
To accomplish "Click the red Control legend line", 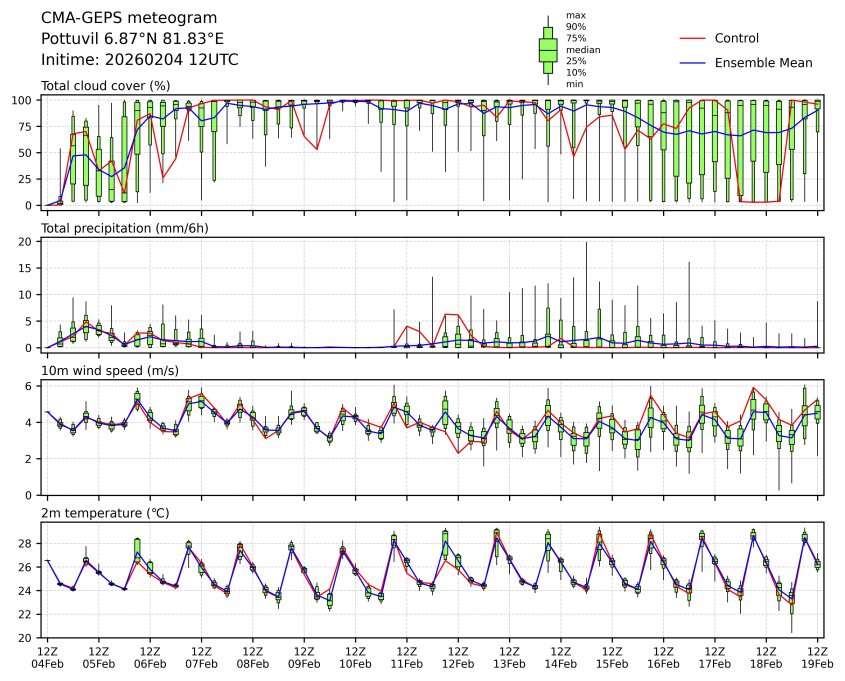I will (692, 39).
